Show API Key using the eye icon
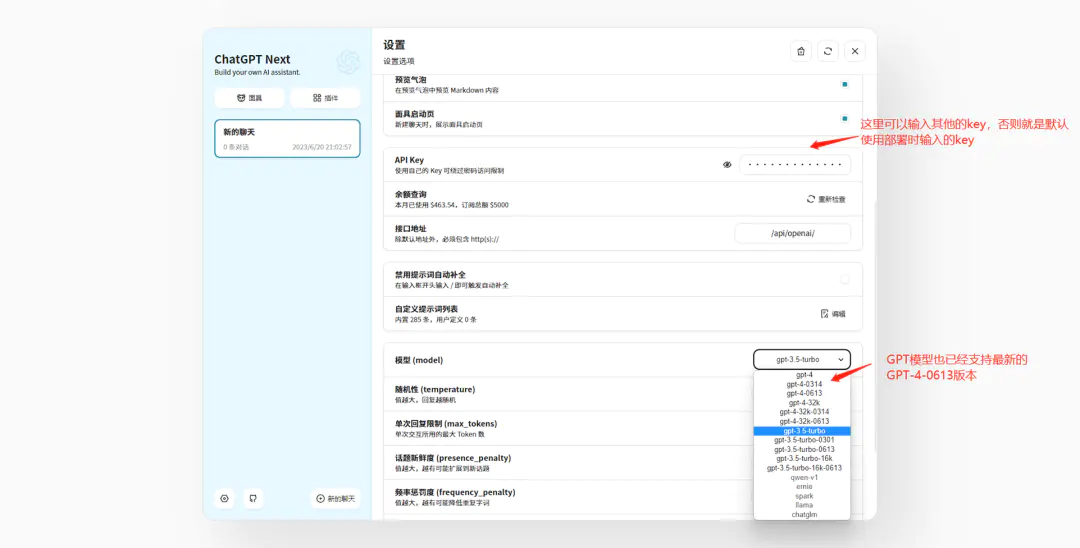This screenshot has width=1080, height=548. tap(727, 164)
